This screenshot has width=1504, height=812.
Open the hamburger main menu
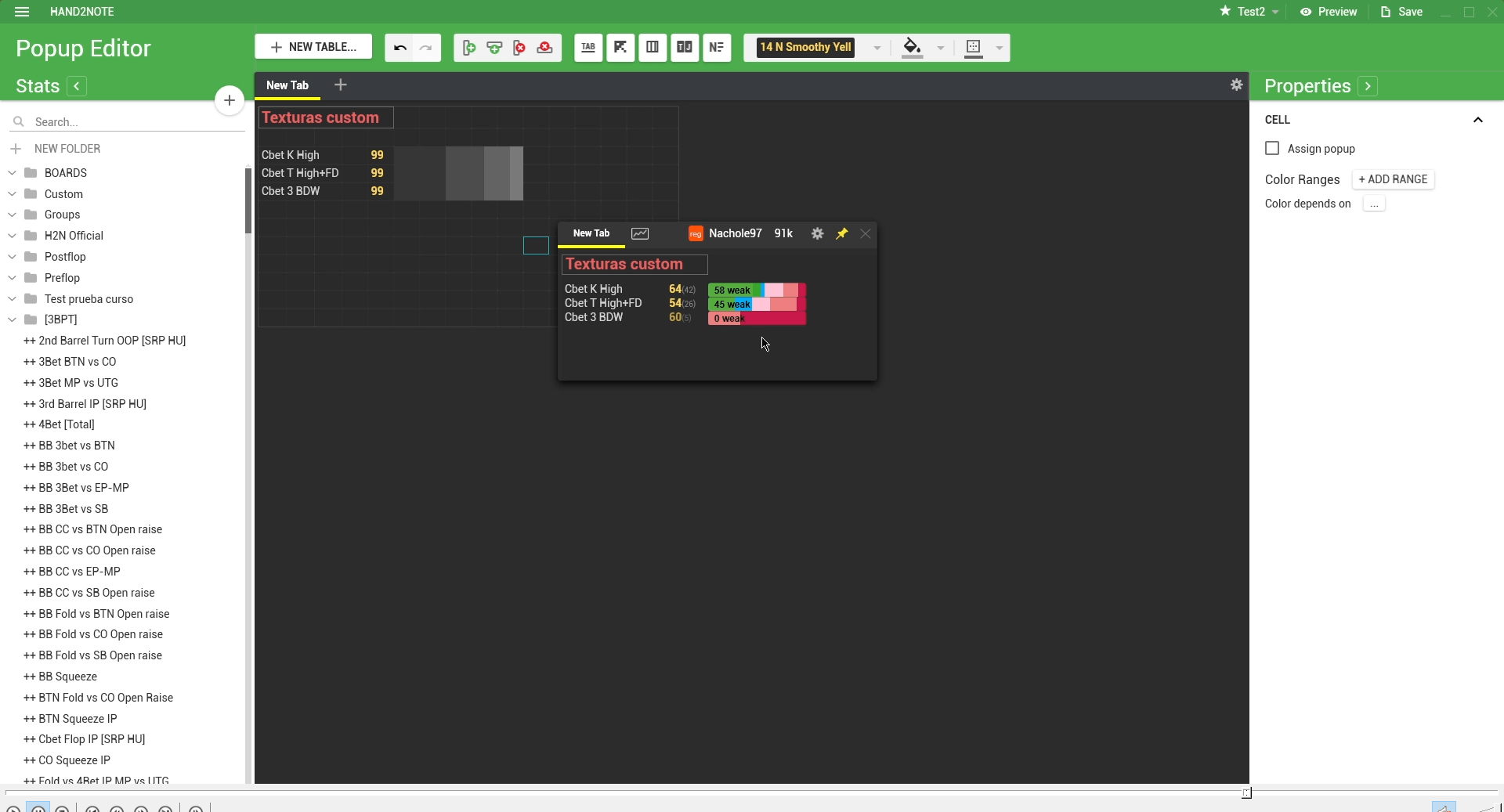click(x=22, y=12)
